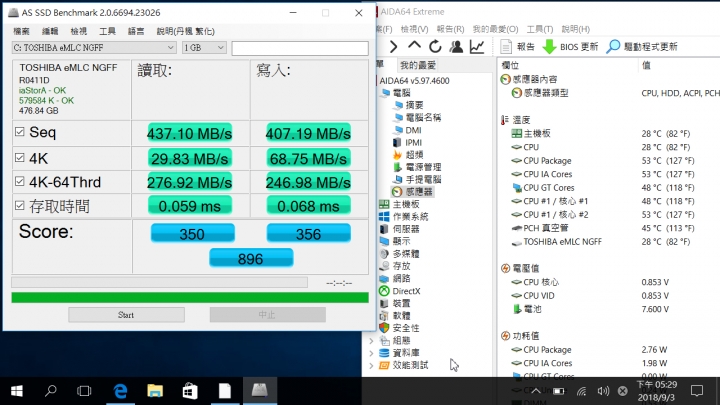The image size is (720, 405).
Task: Open the 說明 menu in AS SSD
Action: [x=186, y=31]
